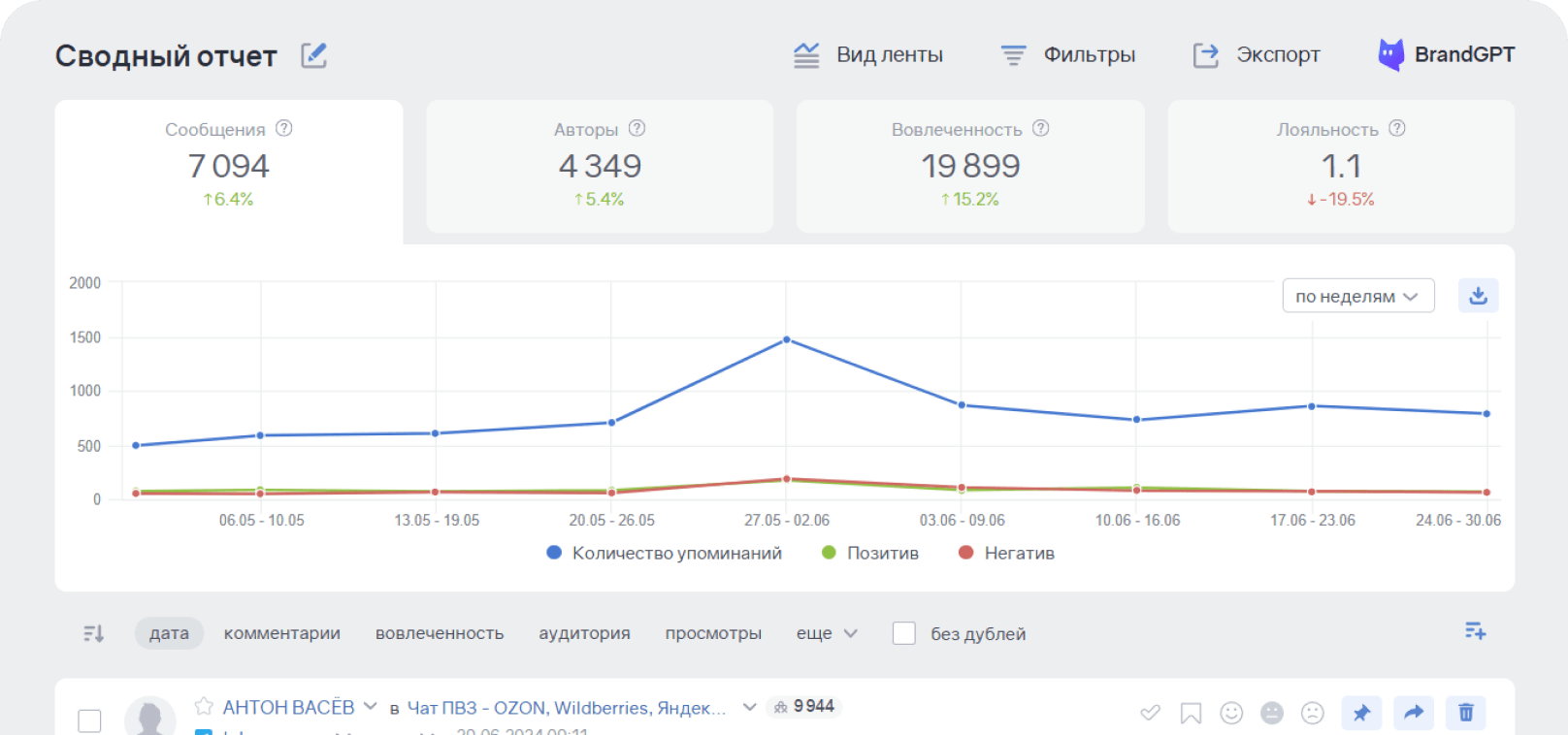
Task: Click x-axis label 24.06 - 30.06
Action: (x=1458, y=521)
